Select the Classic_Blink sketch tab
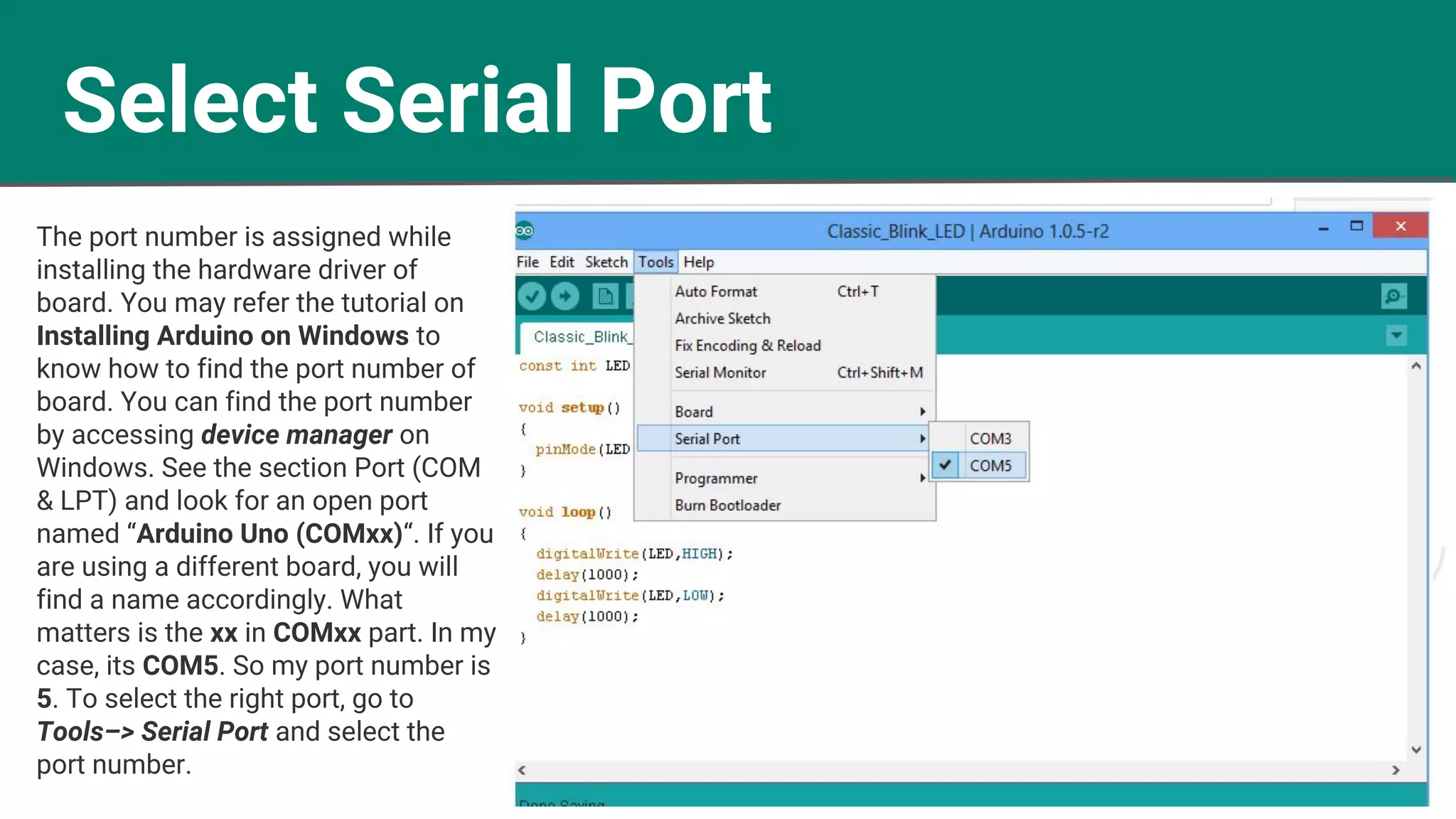Screen dimensions: 1456x819 580,337
